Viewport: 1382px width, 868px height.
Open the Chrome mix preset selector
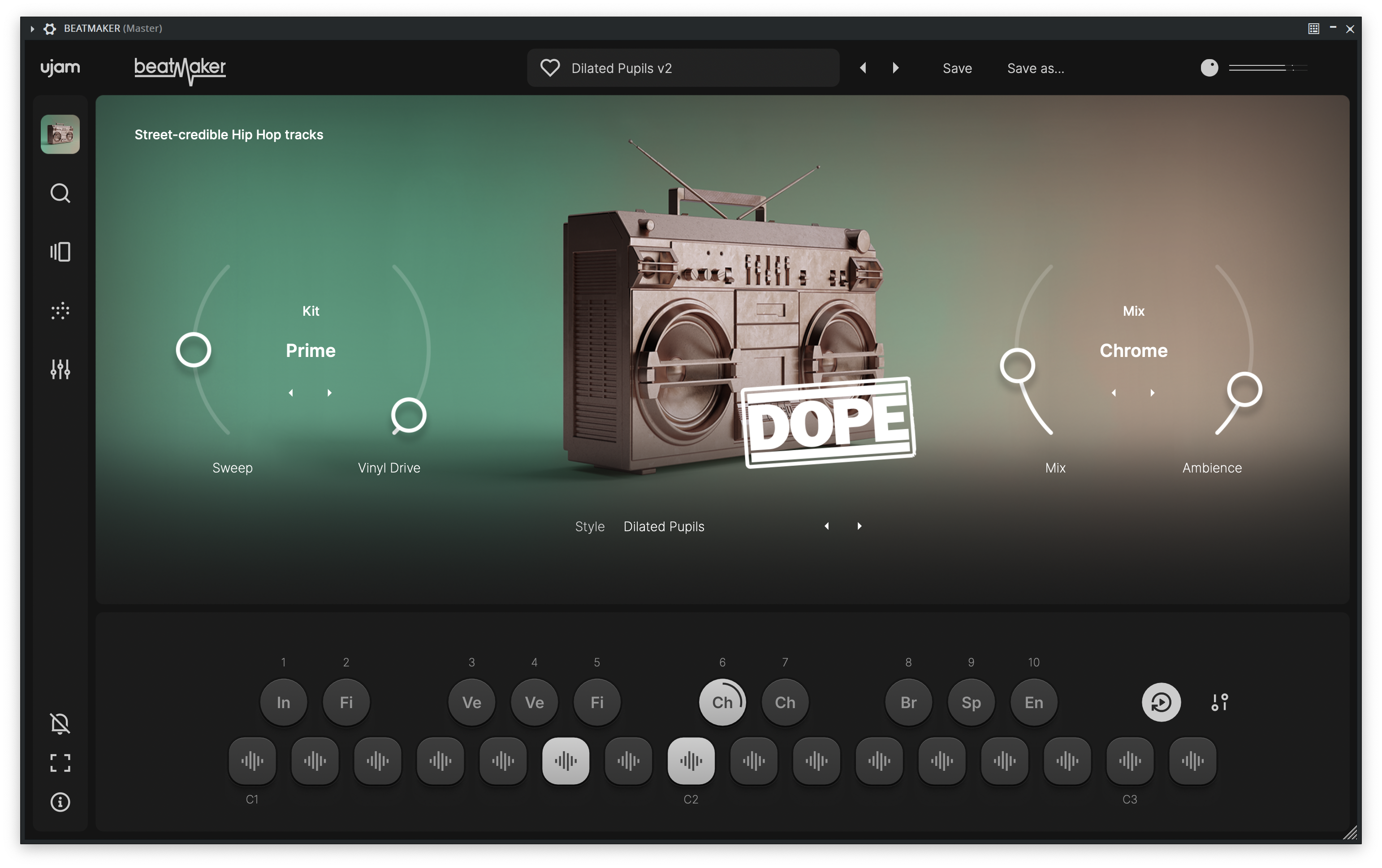point(1133,351)
